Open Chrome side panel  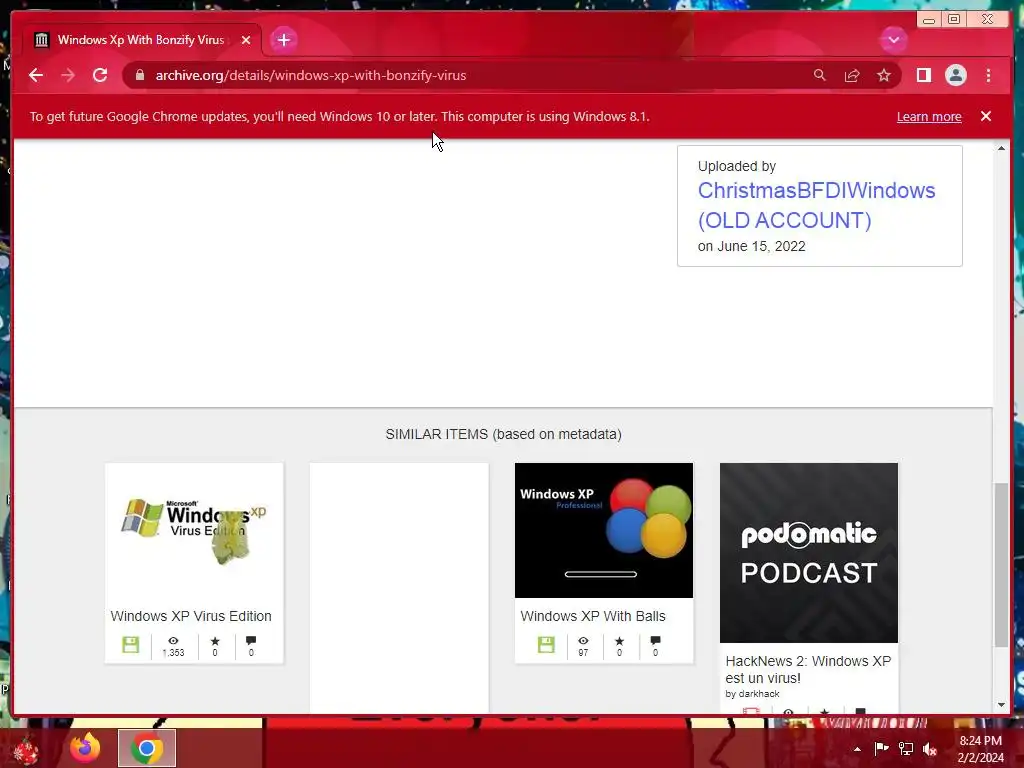click(x=923, y=75)
